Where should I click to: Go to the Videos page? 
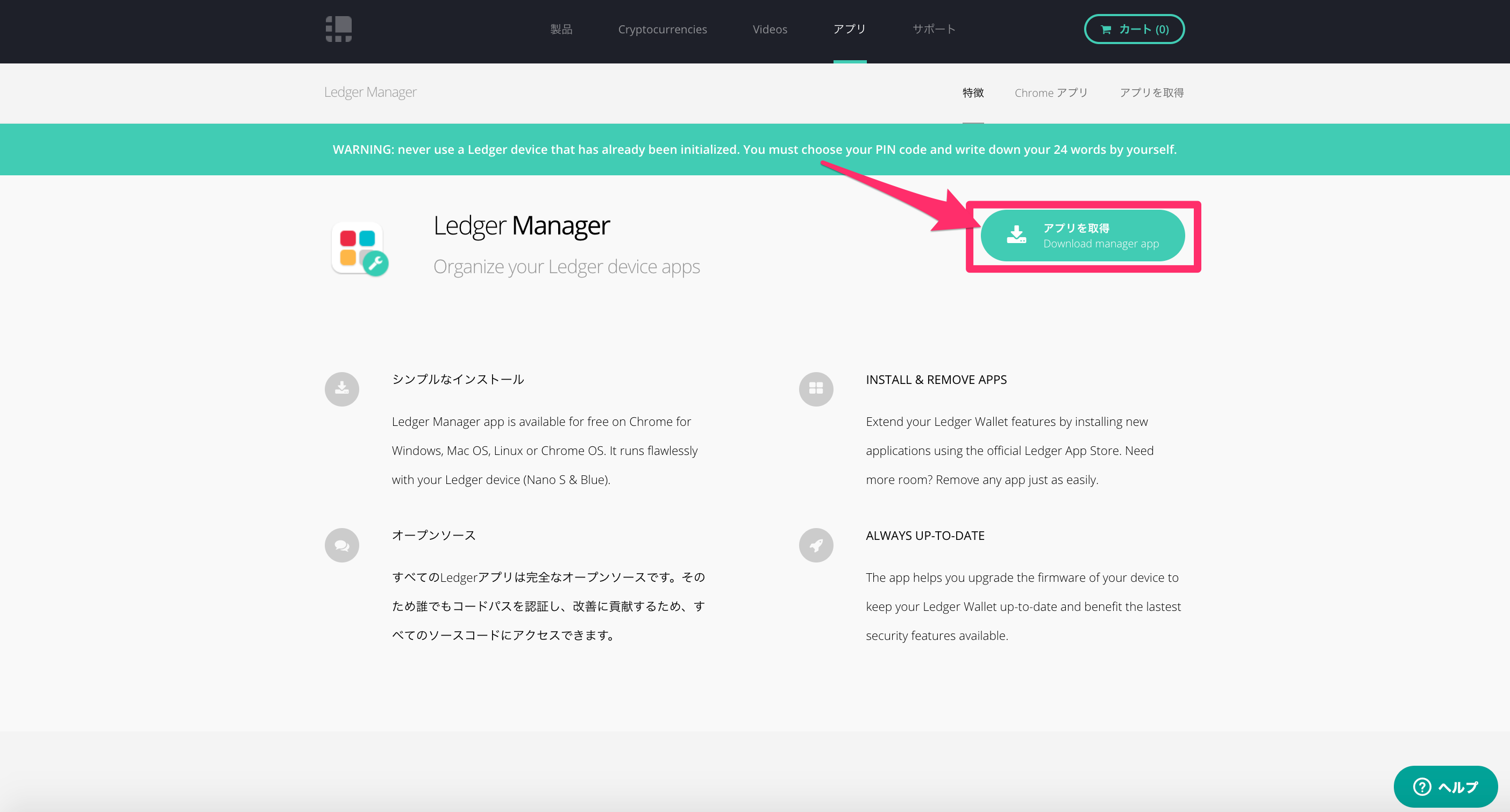pos(770,30)
